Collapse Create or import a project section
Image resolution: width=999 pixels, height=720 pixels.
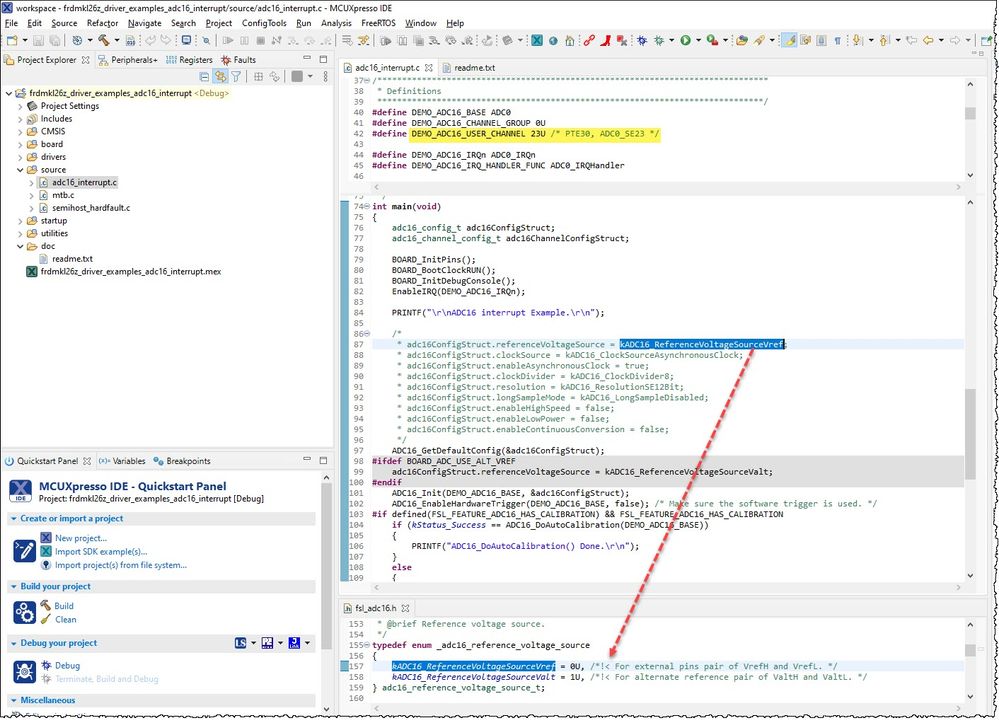click(13, 519)
